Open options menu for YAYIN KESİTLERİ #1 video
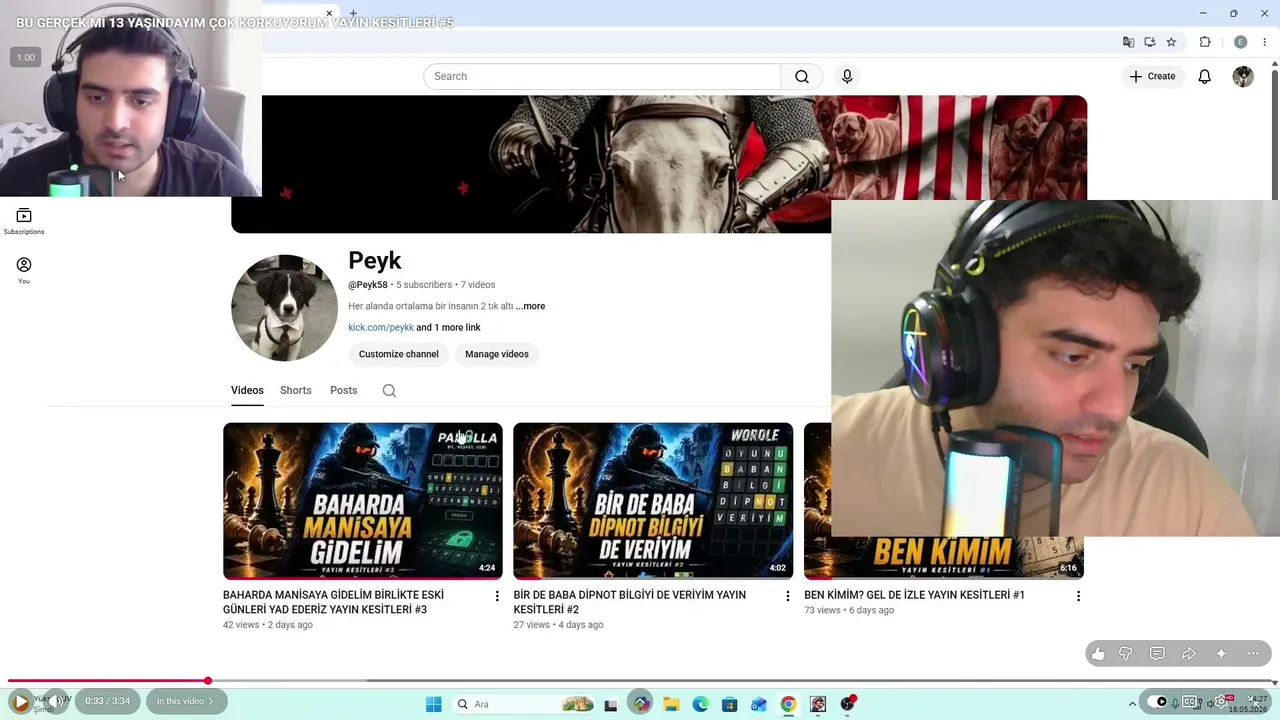The height and width of the screenshot is (720, 1280). (1078, 596)
